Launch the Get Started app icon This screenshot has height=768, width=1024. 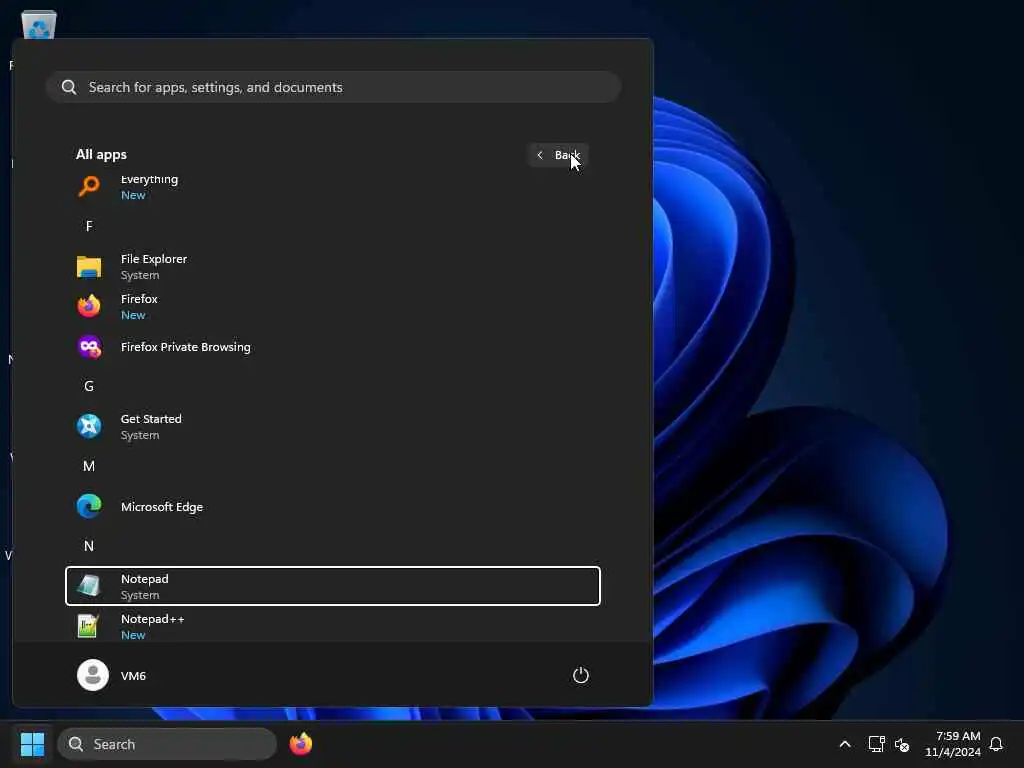[89, 426]
